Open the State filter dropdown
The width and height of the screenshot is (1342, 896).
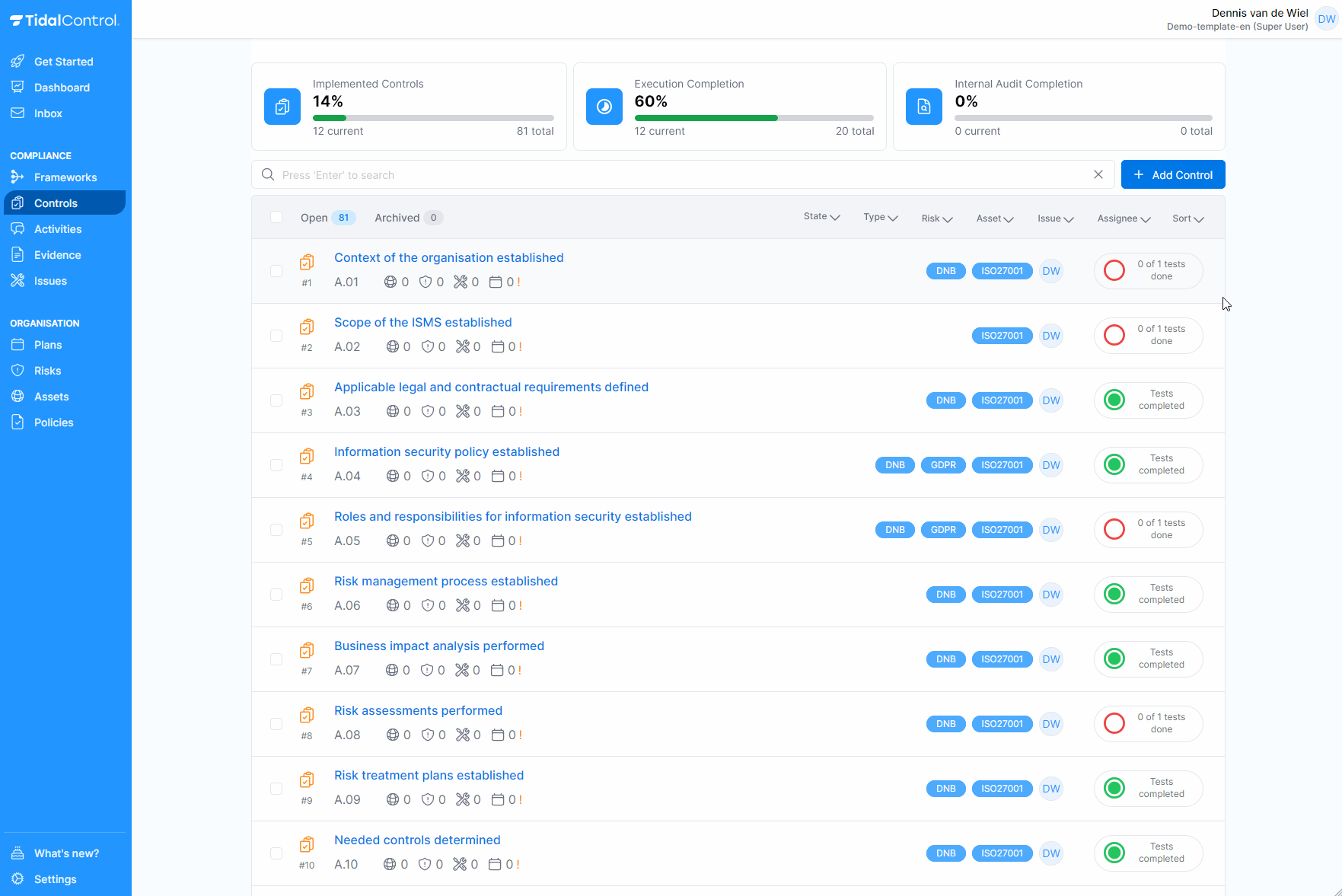(821, 217)
